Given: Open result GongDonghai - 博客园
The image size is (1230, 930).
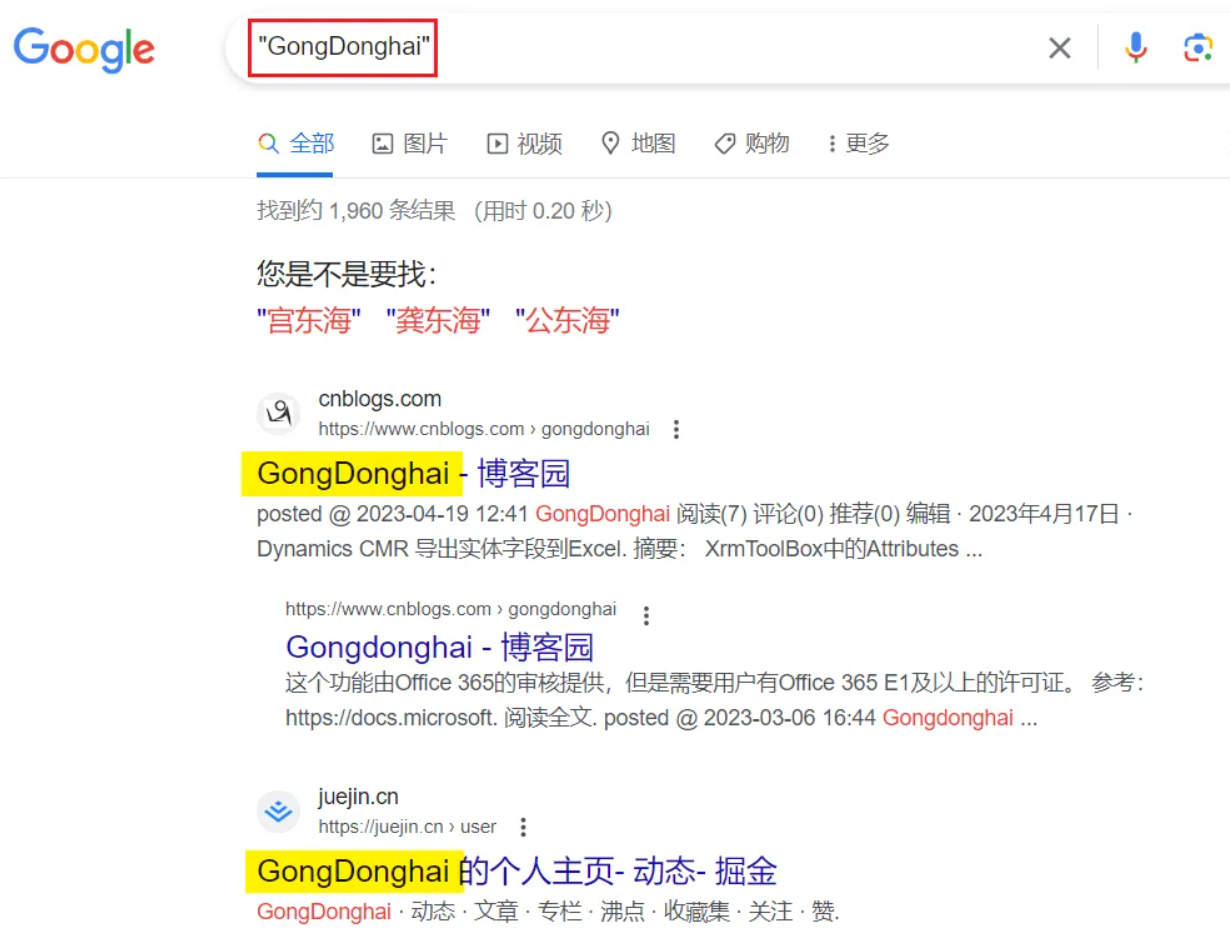Looking at the screenshot, I should pyautogui.click(x=414, y=473).
